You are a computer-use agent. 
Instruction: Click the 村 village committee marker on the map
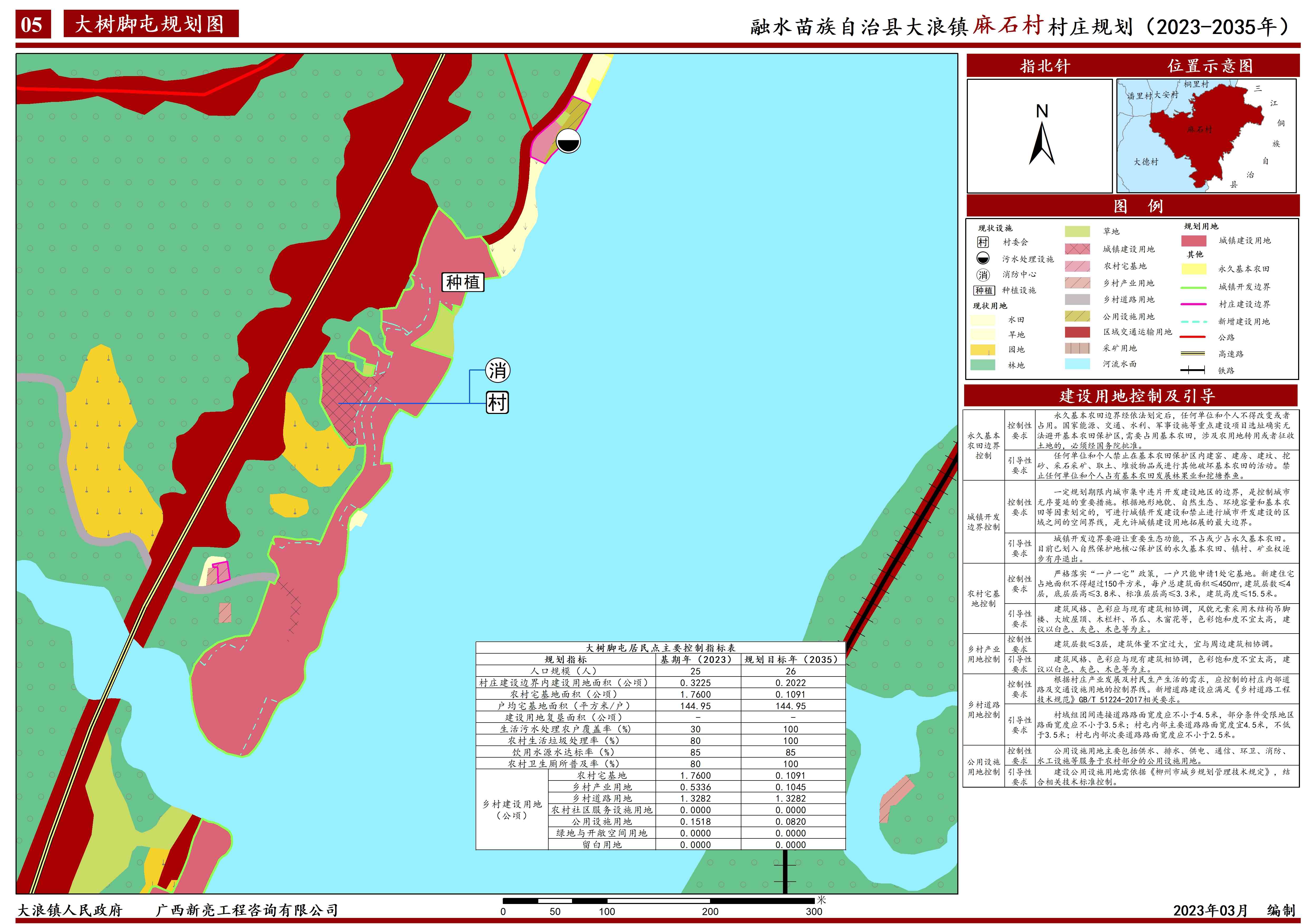click(x=497, y=403)
